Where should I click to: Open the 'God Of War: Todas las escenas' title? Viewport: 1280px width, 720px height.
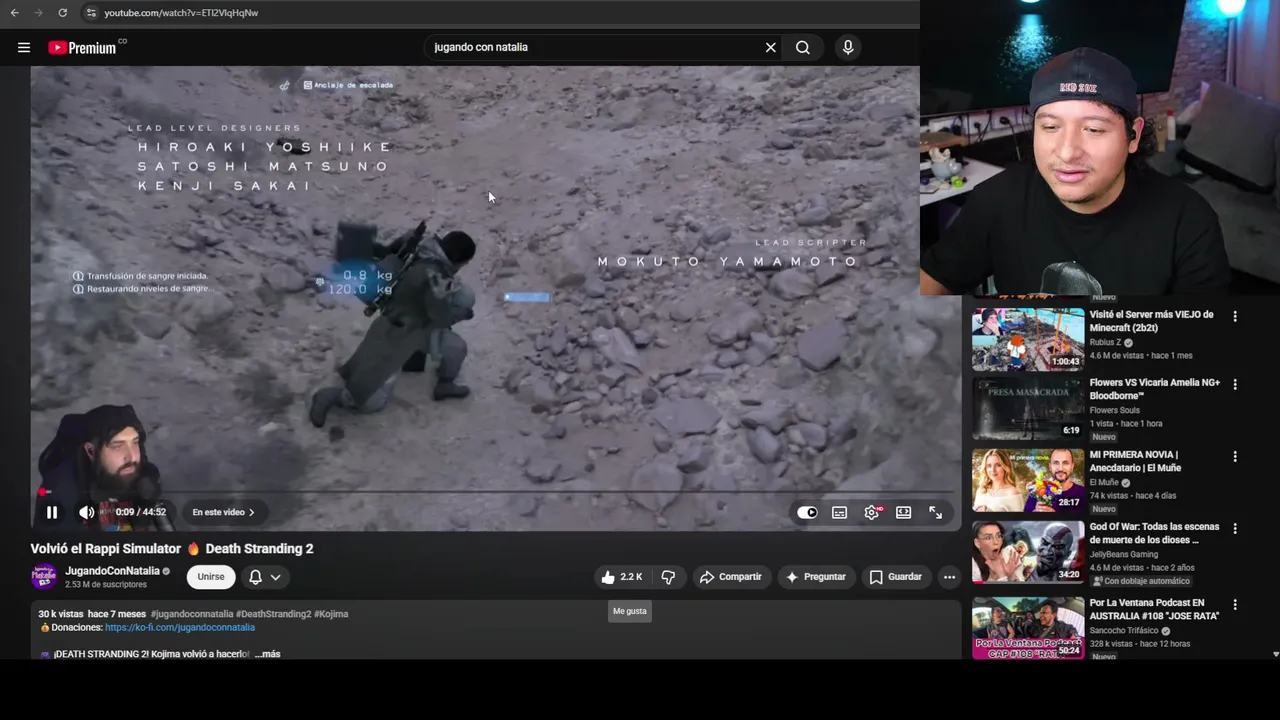(x=1155, y=533)
